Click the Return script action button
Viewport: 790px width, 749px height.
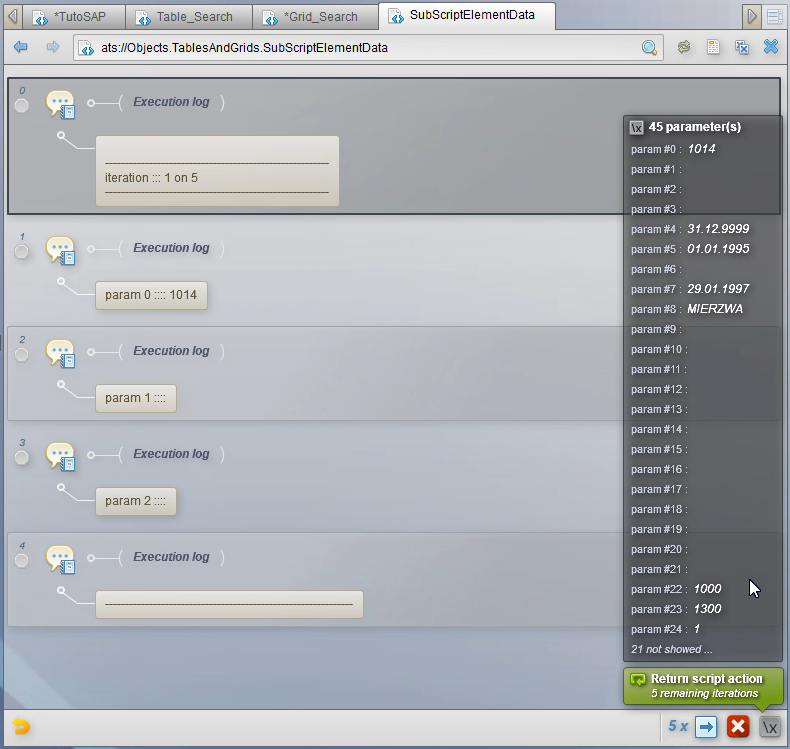pos(703,686)
